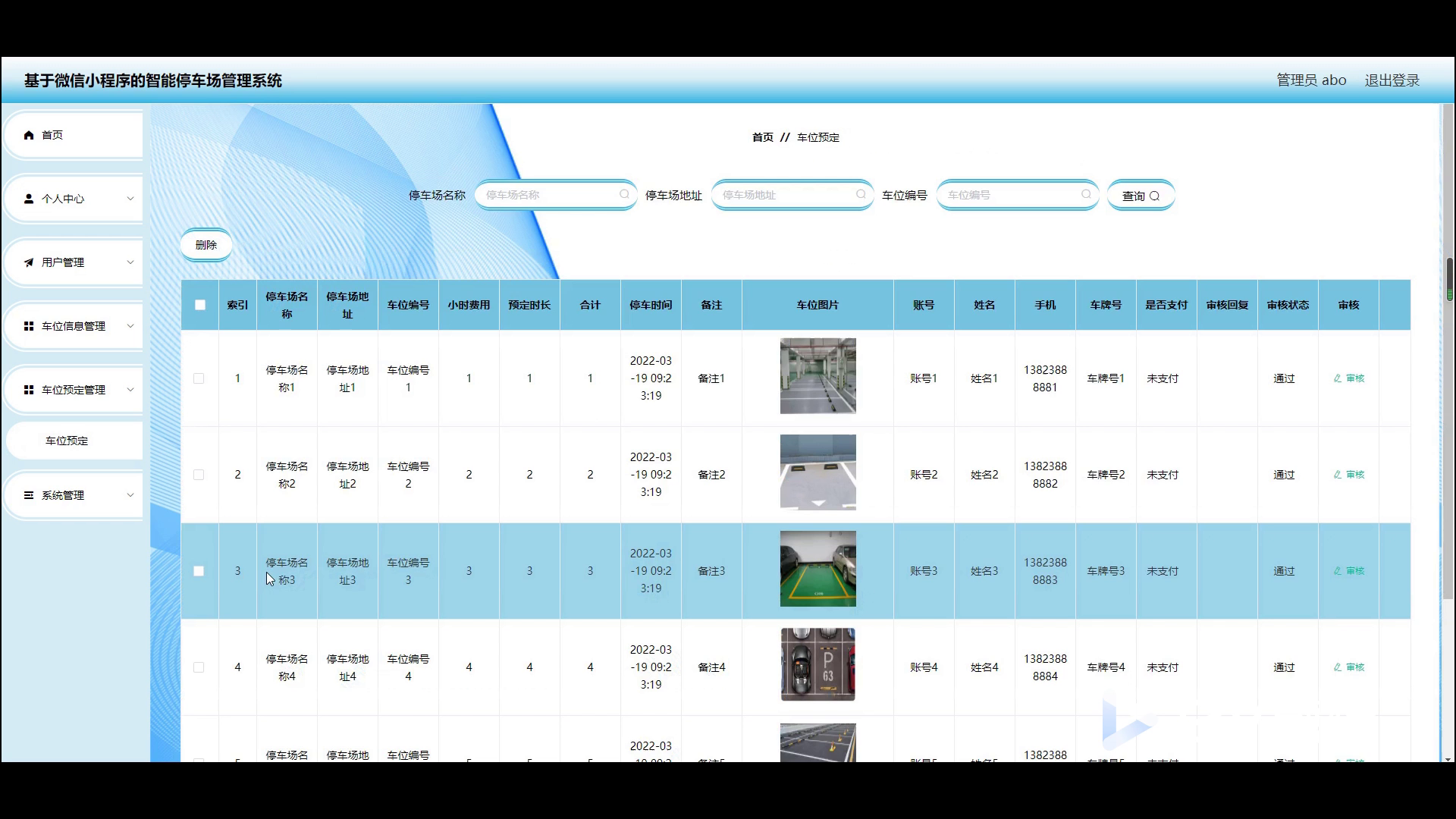This screenshot has width=1456, height=819.
Task: Click the 停车时间 column header
Action: (x=651, y=305)
